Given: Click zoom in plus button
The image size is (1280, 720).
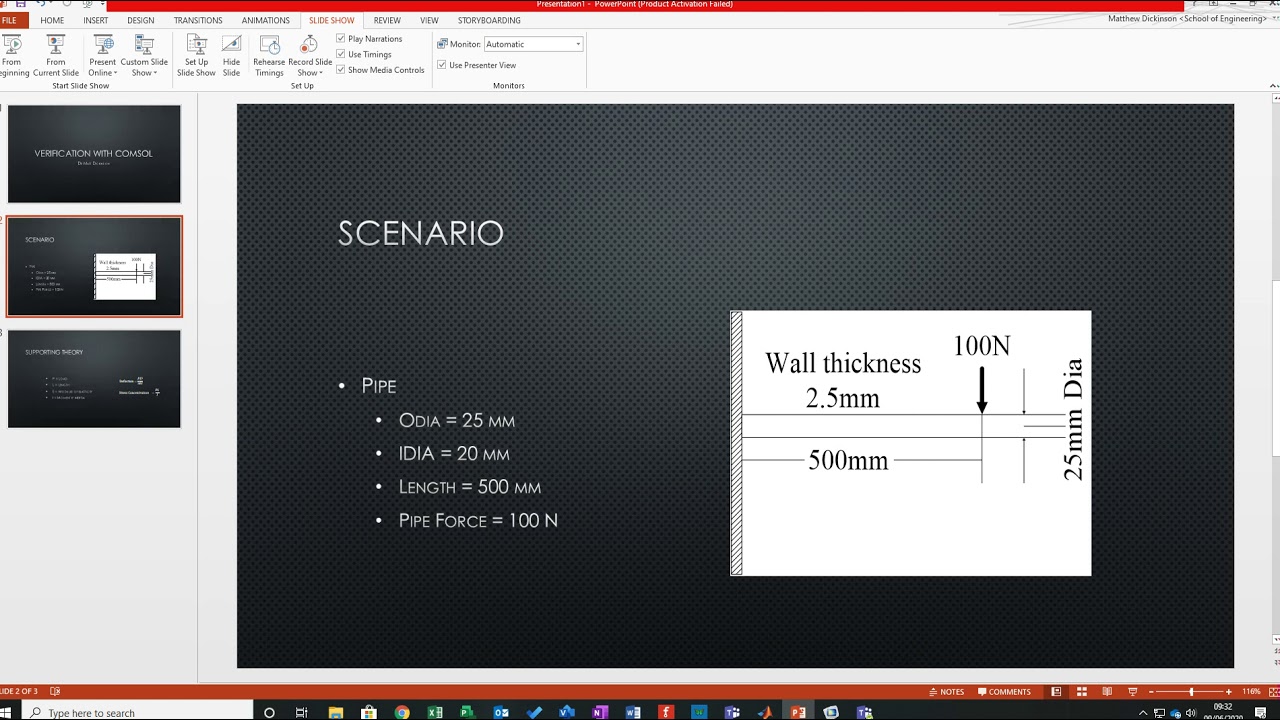Looking at the screenshot, I should coord(1229,691).
